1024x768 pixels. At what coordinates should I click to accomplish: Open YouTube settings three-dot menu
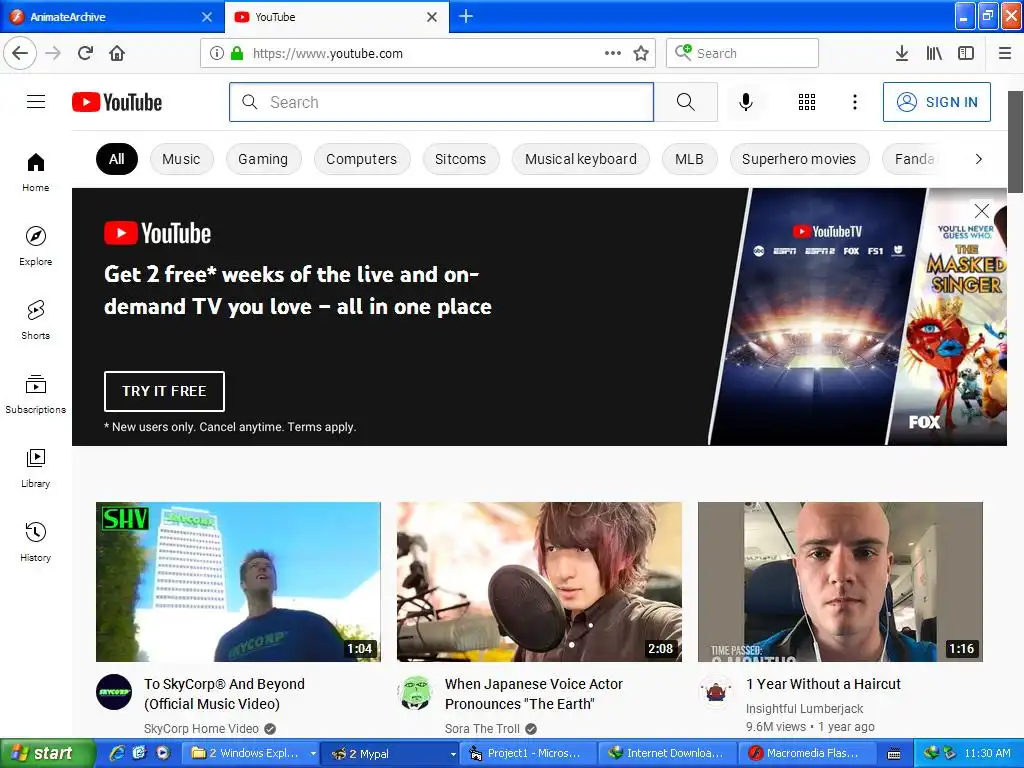tap(854, 102)
